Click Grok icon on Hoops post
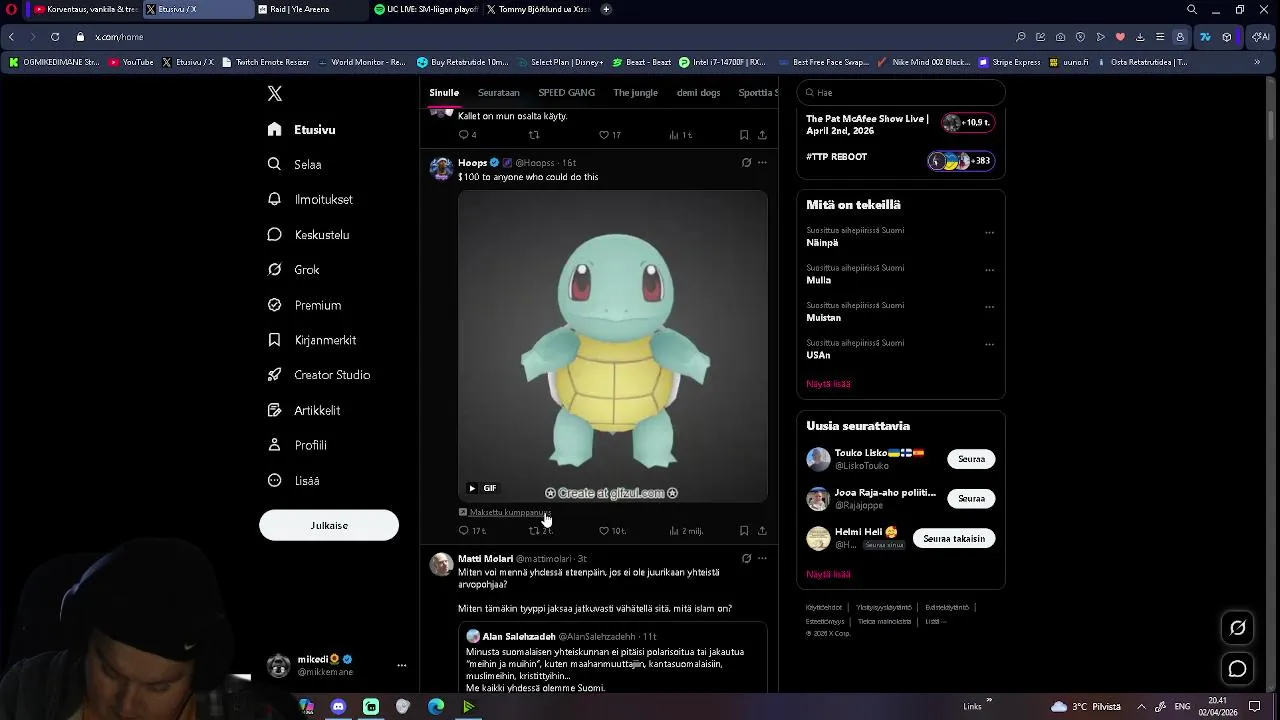The image size is (1280, 720). coord(746,163)
